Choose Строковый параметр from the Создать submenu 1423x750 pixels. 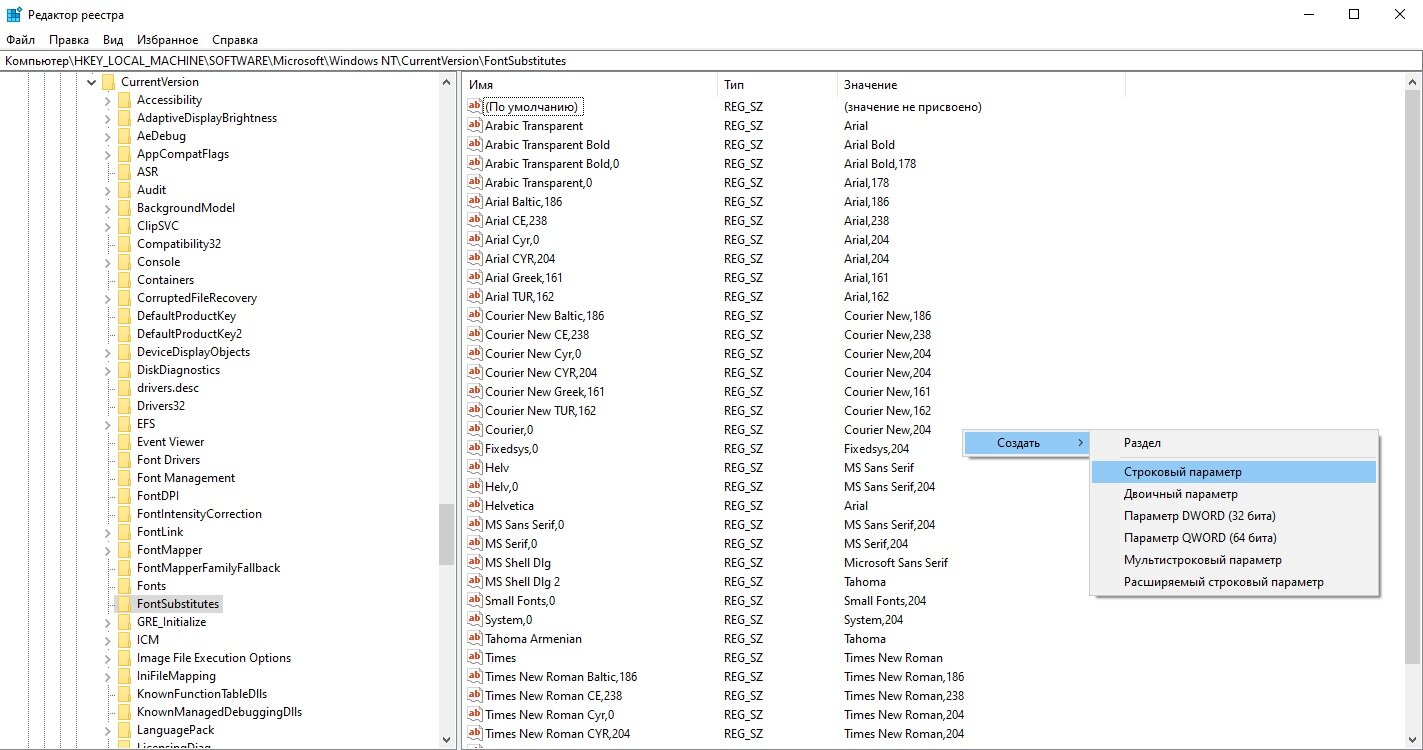coord(1233,472)
